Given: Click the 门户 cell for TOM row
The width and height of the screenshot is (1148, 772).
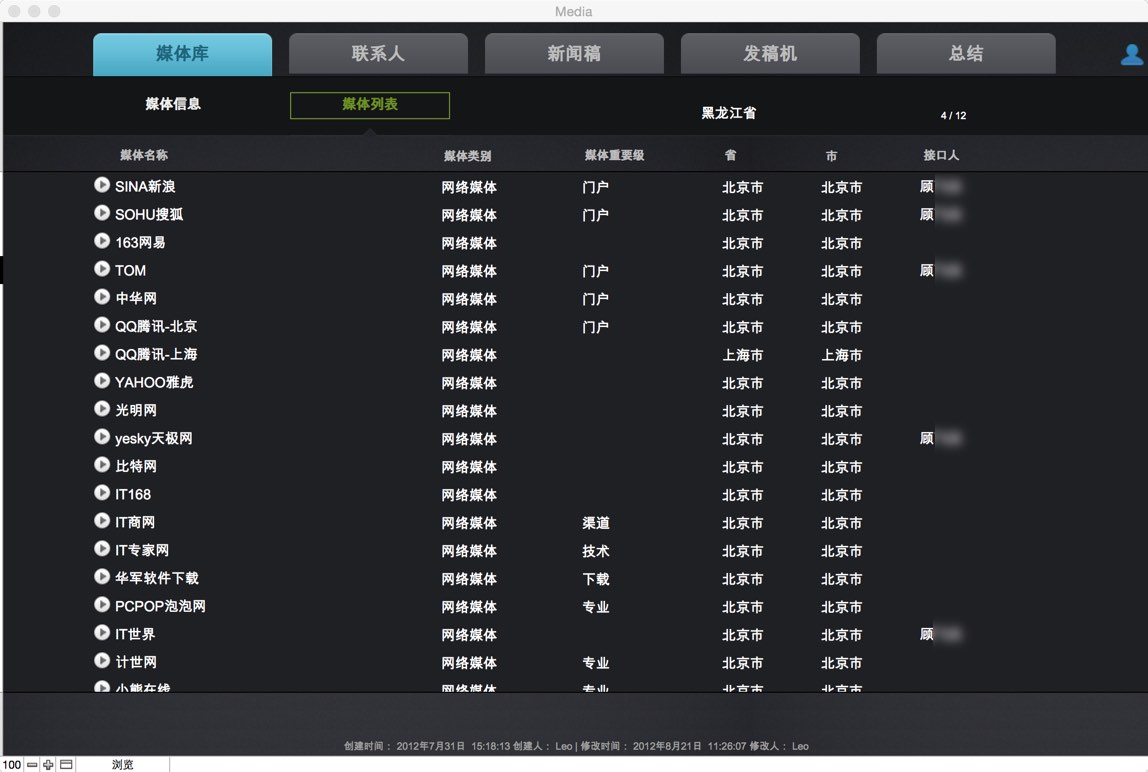Looking at the screenshot, I should [595, 271].
